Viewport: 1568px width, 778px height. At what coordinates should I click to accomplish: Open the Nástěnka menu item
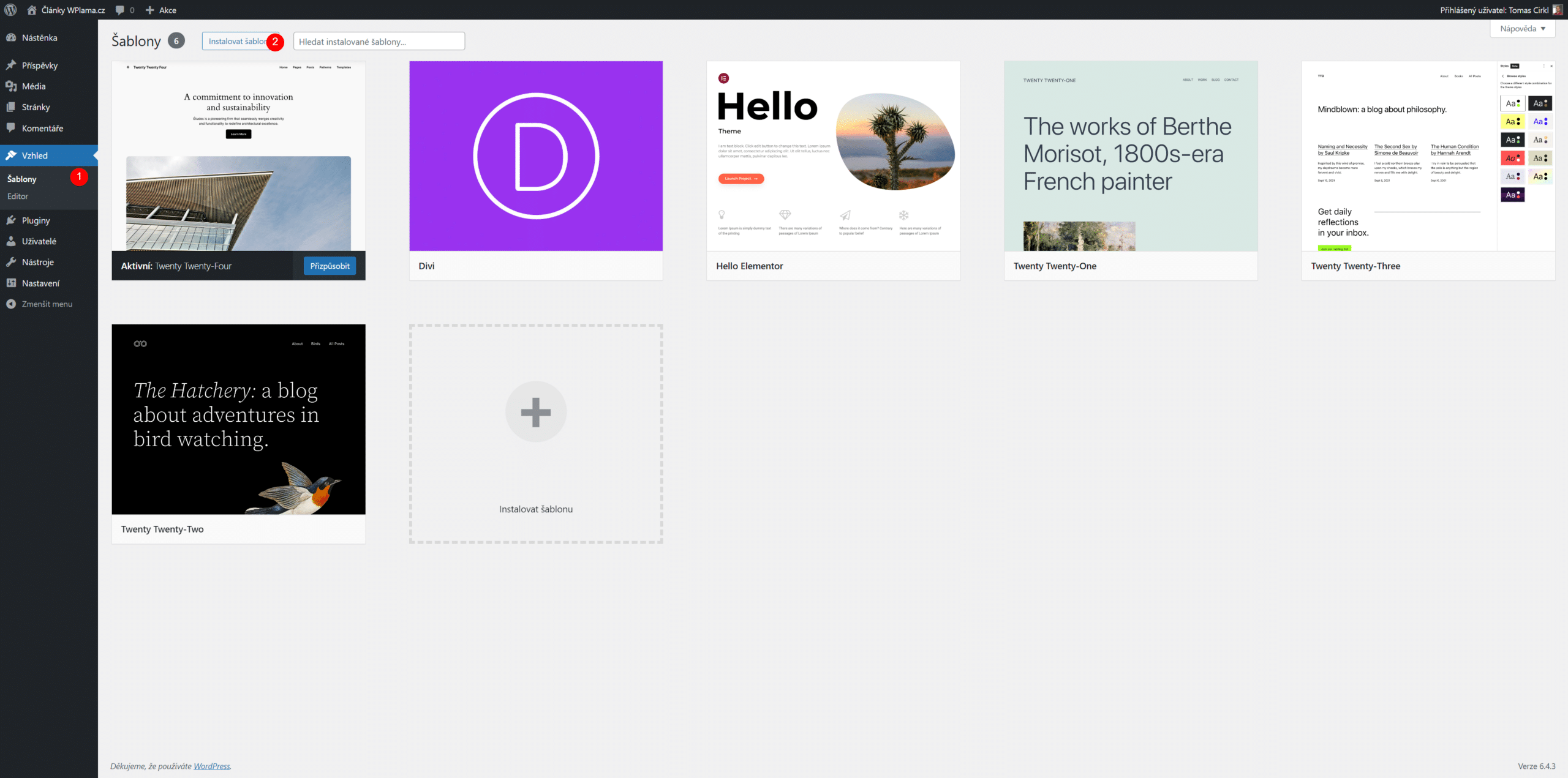click(x=49, y=37)
